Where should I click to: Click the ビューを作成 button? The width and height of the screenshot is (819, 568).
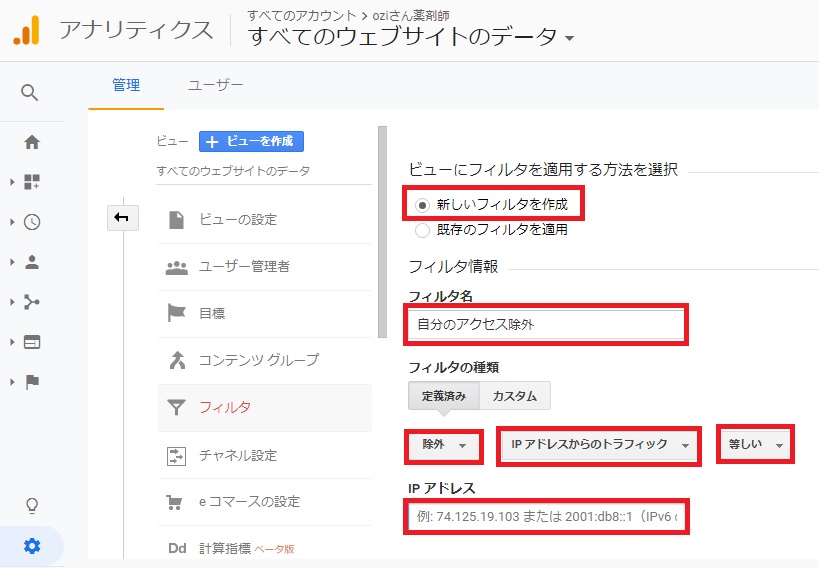click(251, 141)
